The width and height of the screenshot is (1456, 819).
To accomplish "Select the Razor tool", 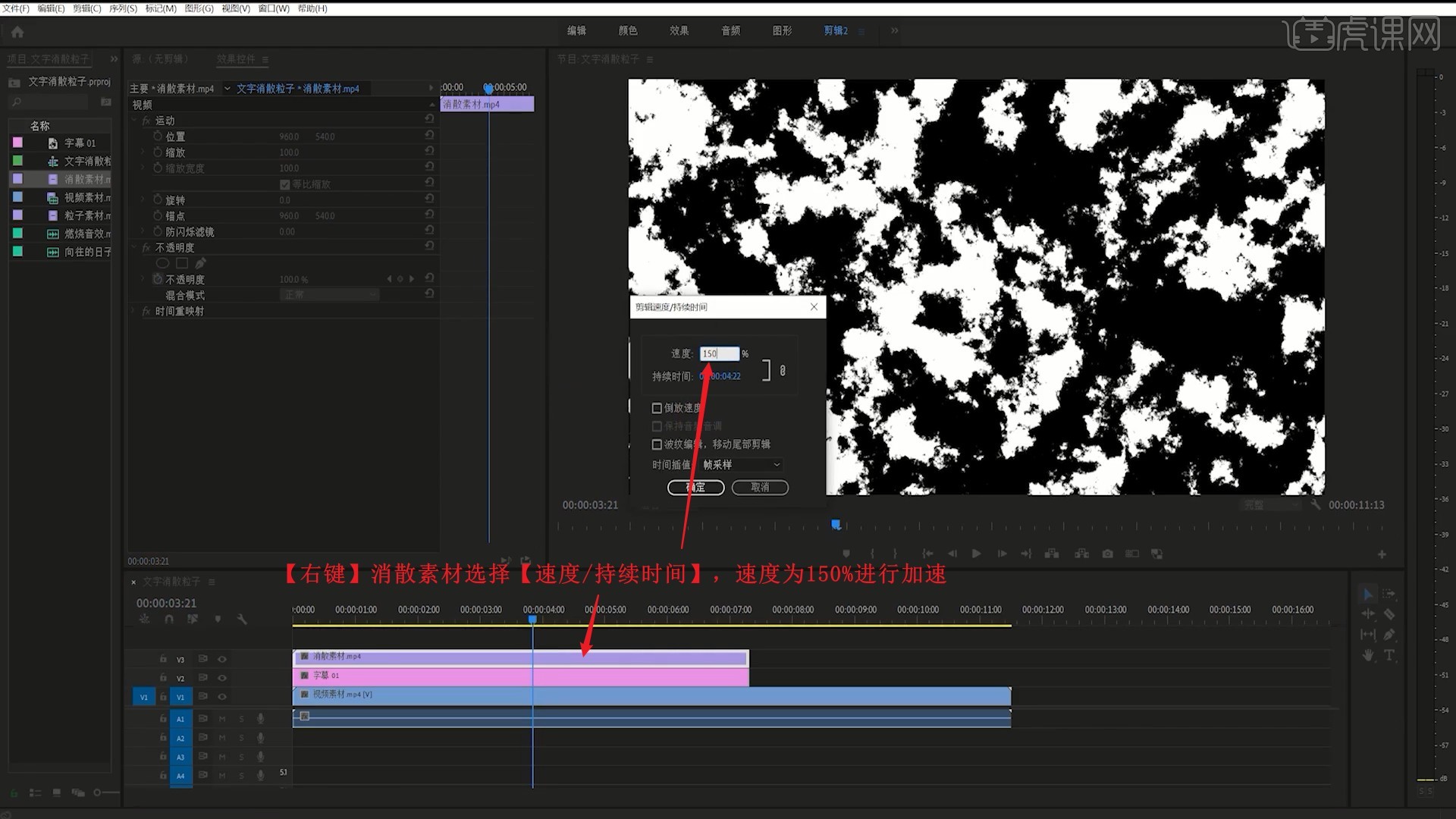I will coord(1389,614).
